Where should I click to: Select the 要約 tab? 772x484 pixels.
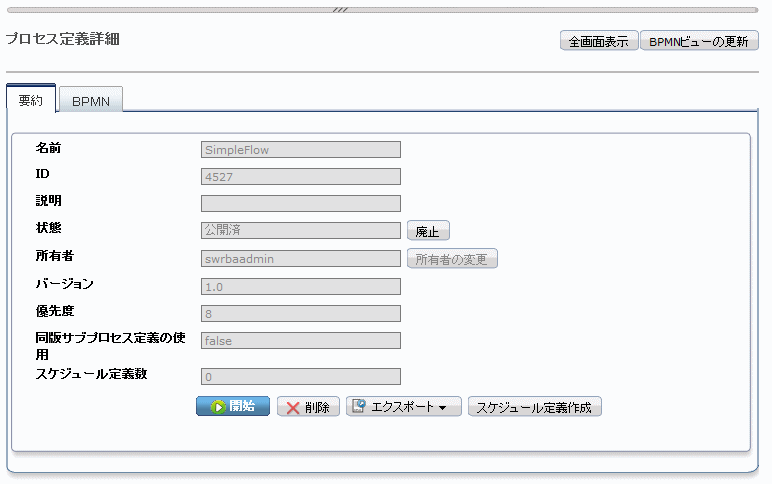[x=31, y=99]
